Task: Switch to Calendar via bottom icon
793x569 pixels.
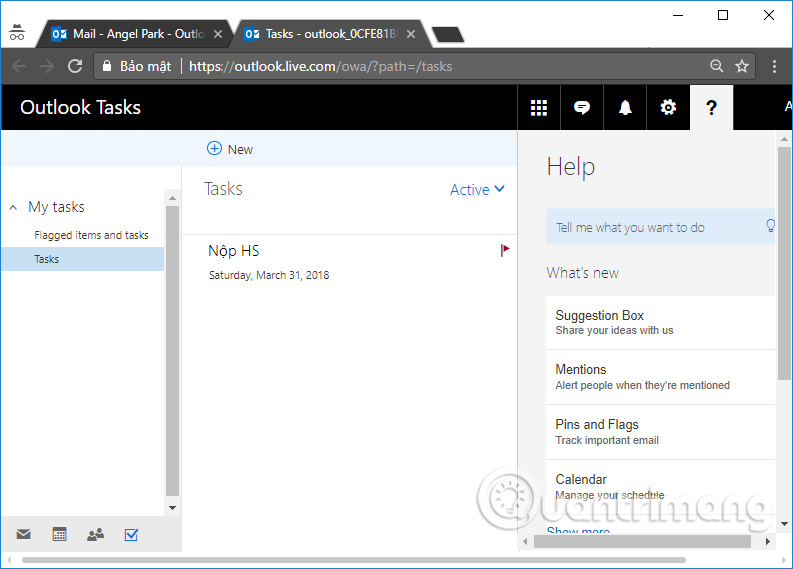Action: click(x=60, y=534)
